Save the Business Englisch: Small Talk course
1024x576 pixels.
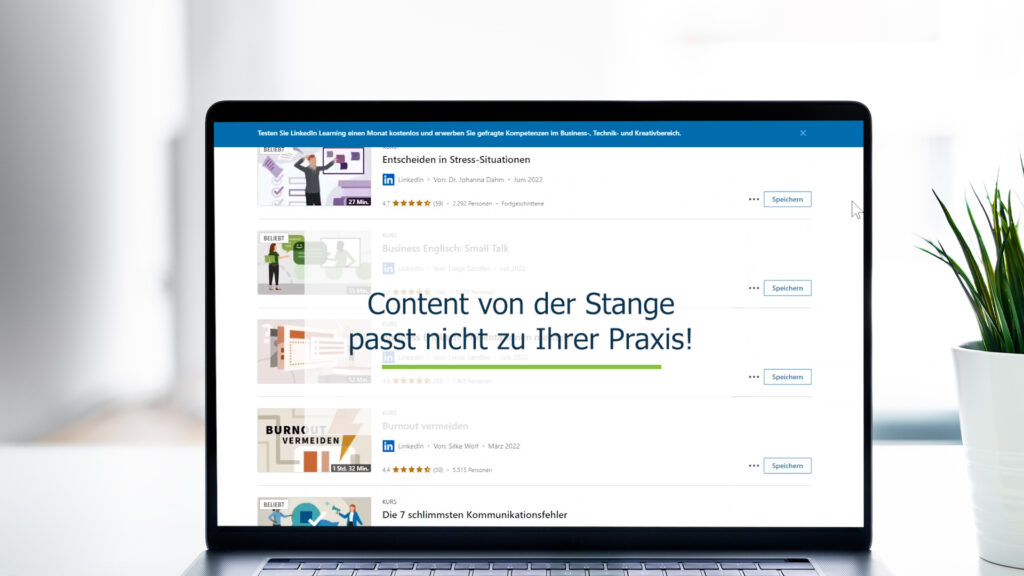(787, 288)
